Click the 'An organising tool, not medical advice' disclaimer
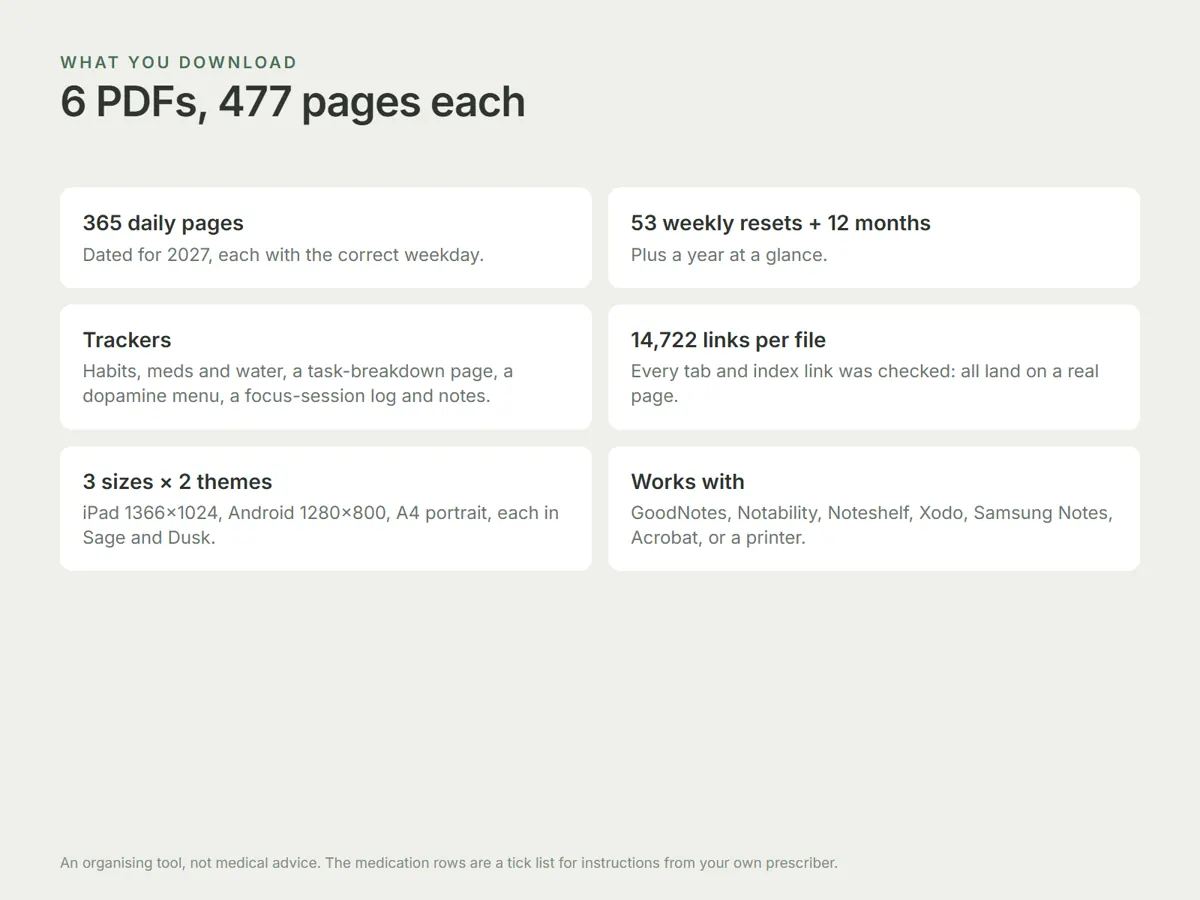Screen dimensions: 1200x900 [449, 862]
